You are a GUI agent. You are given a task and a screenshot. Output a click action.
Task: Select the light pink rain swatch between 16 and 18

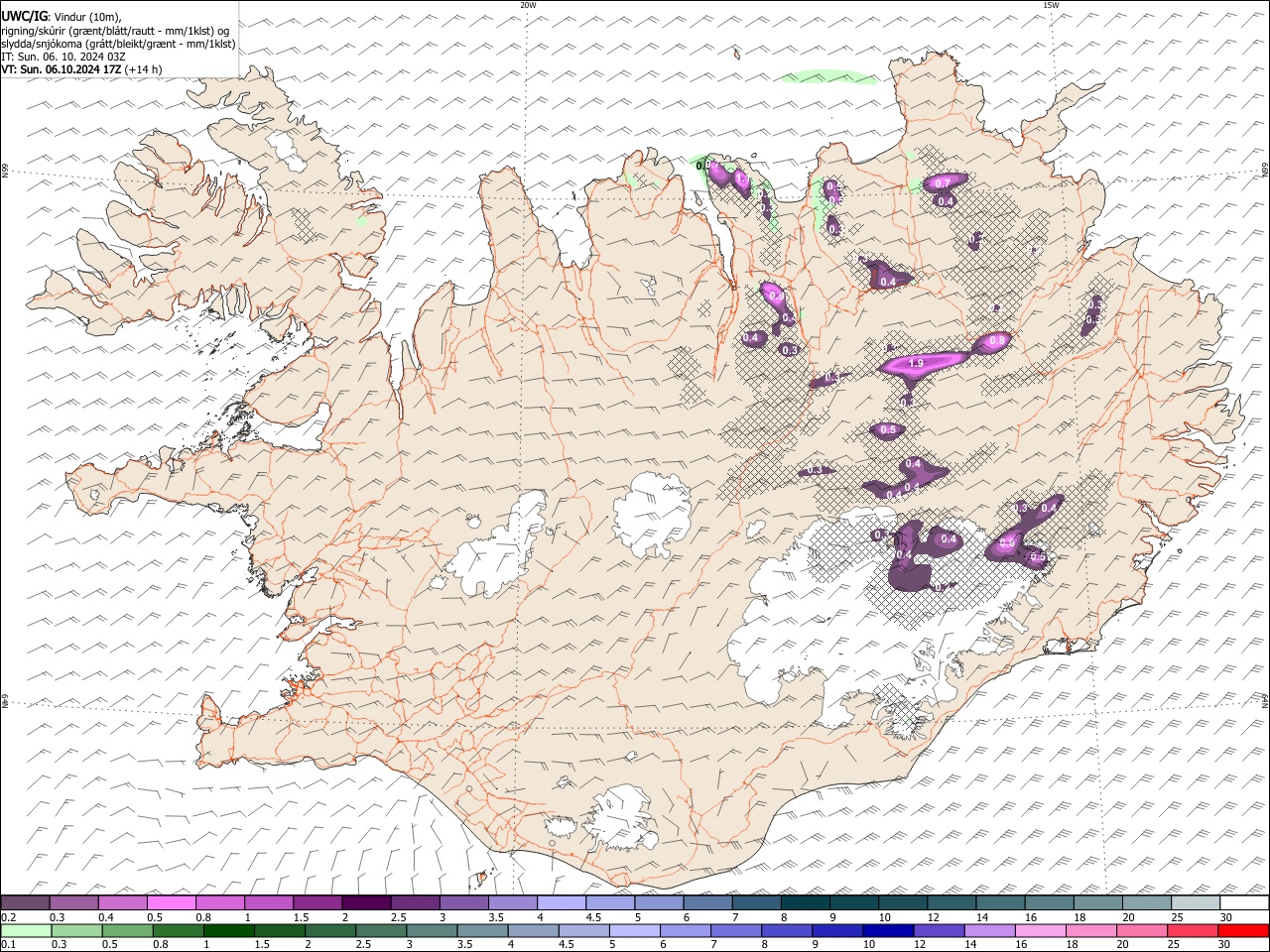[x=1041, y=930]
